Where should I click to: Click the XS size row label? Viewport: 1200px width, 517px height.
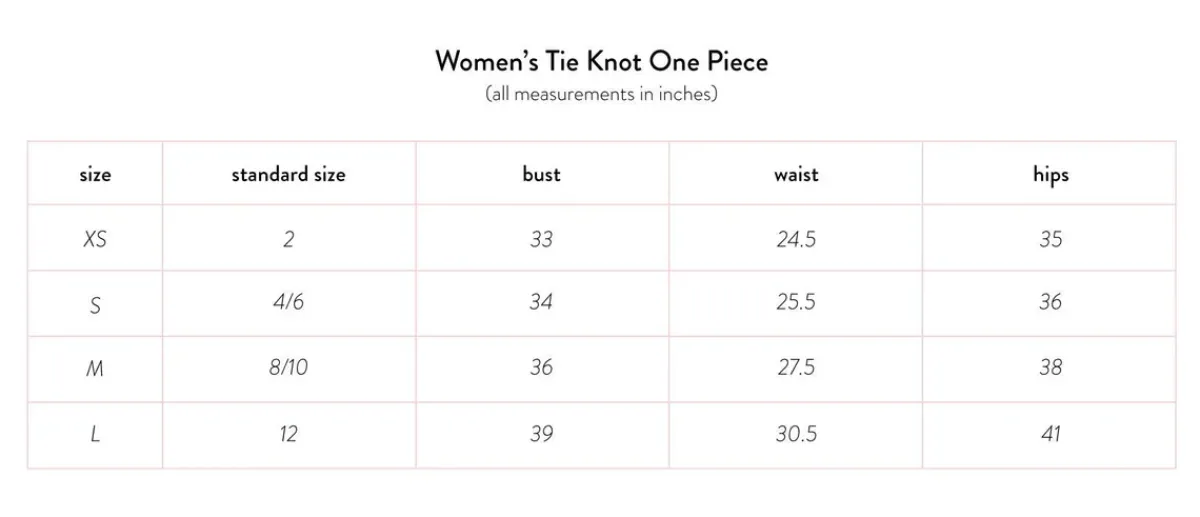pyautogui.click(x=95, y=239)
